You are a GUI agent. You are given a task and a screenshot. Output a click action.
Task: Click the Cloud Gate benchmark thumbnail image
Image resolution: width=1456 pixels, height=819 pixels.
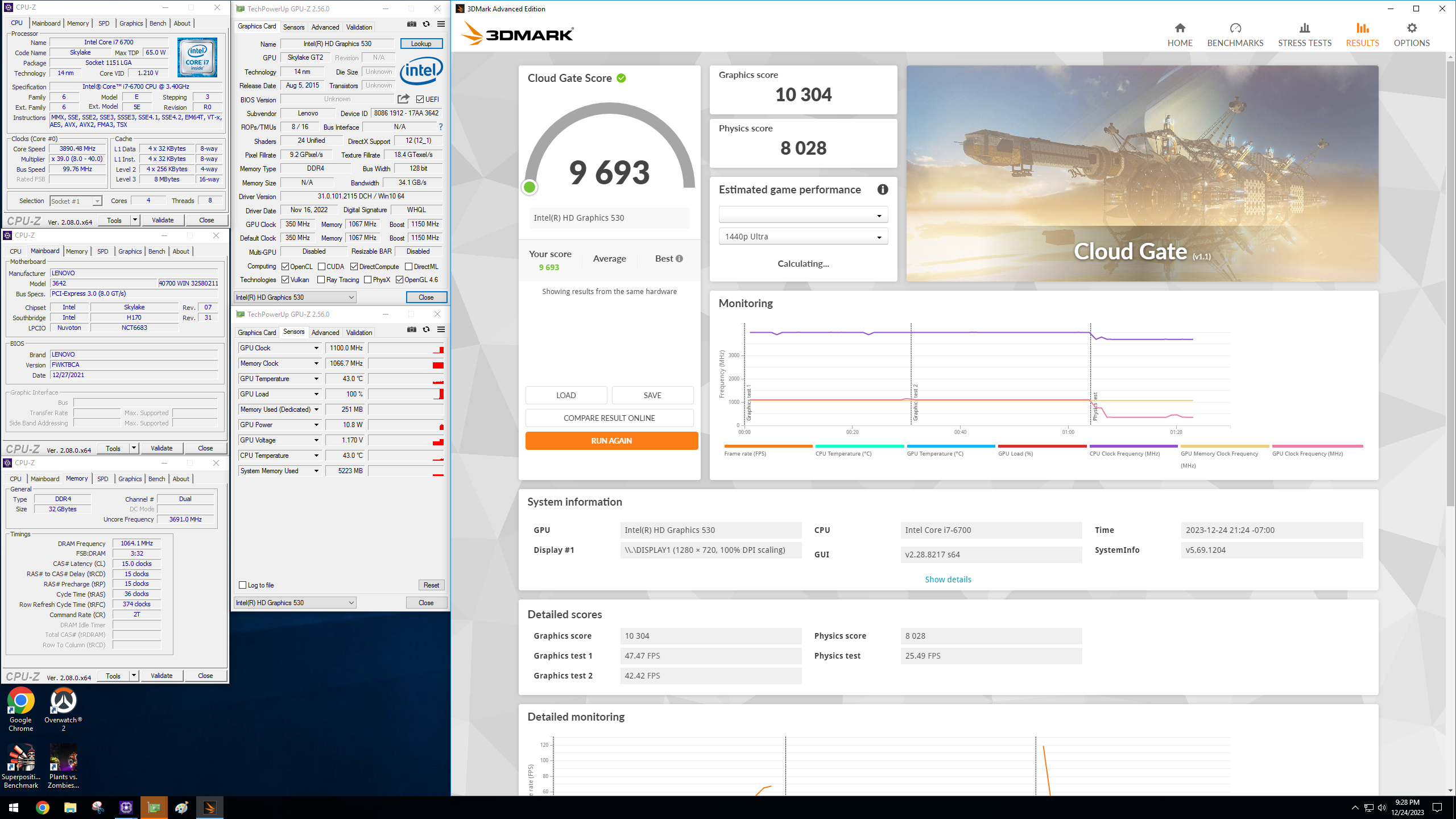click(x=1142, y=173)
